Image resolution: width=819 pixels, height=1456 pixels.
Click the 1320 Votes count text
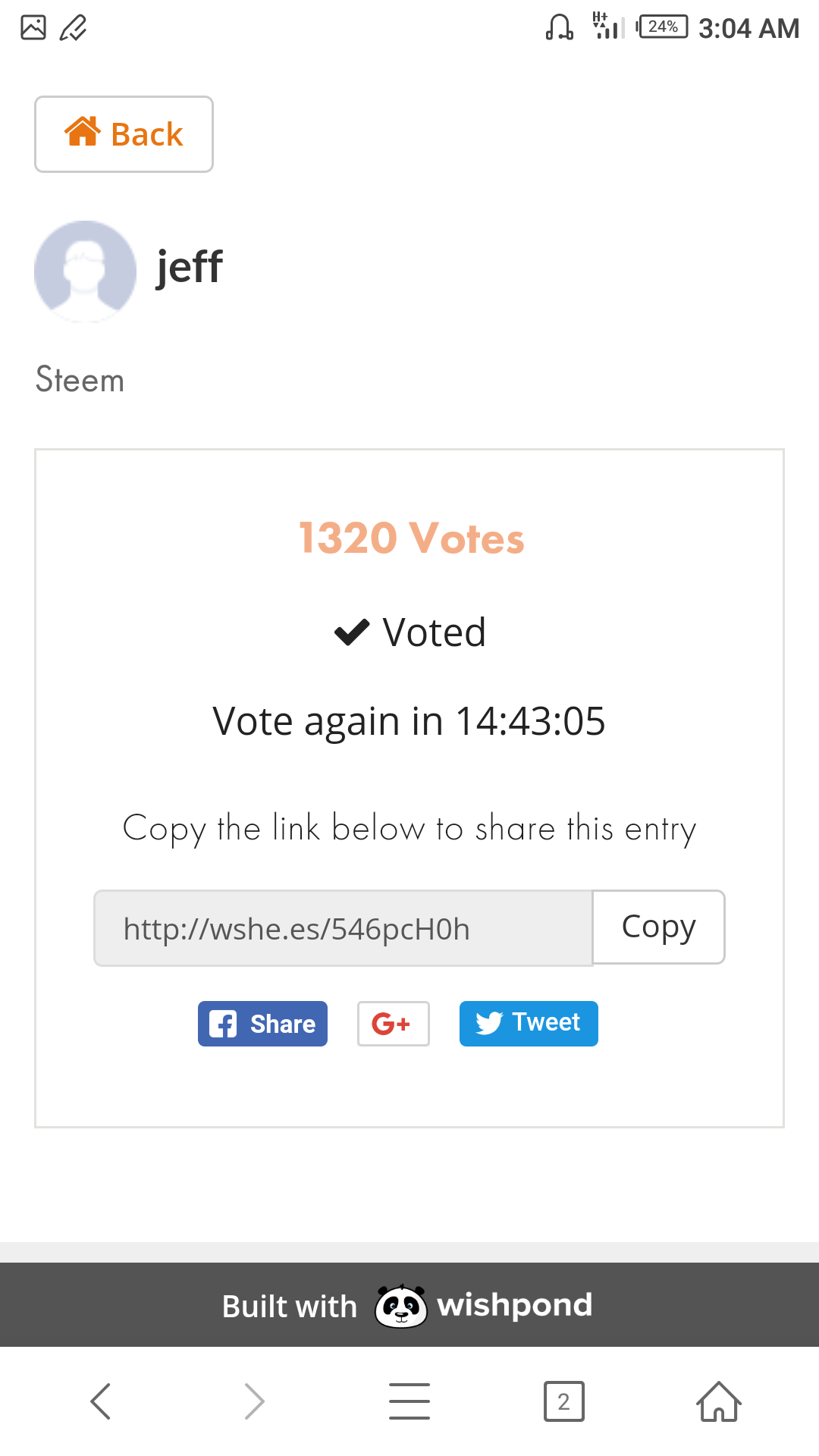411,538
